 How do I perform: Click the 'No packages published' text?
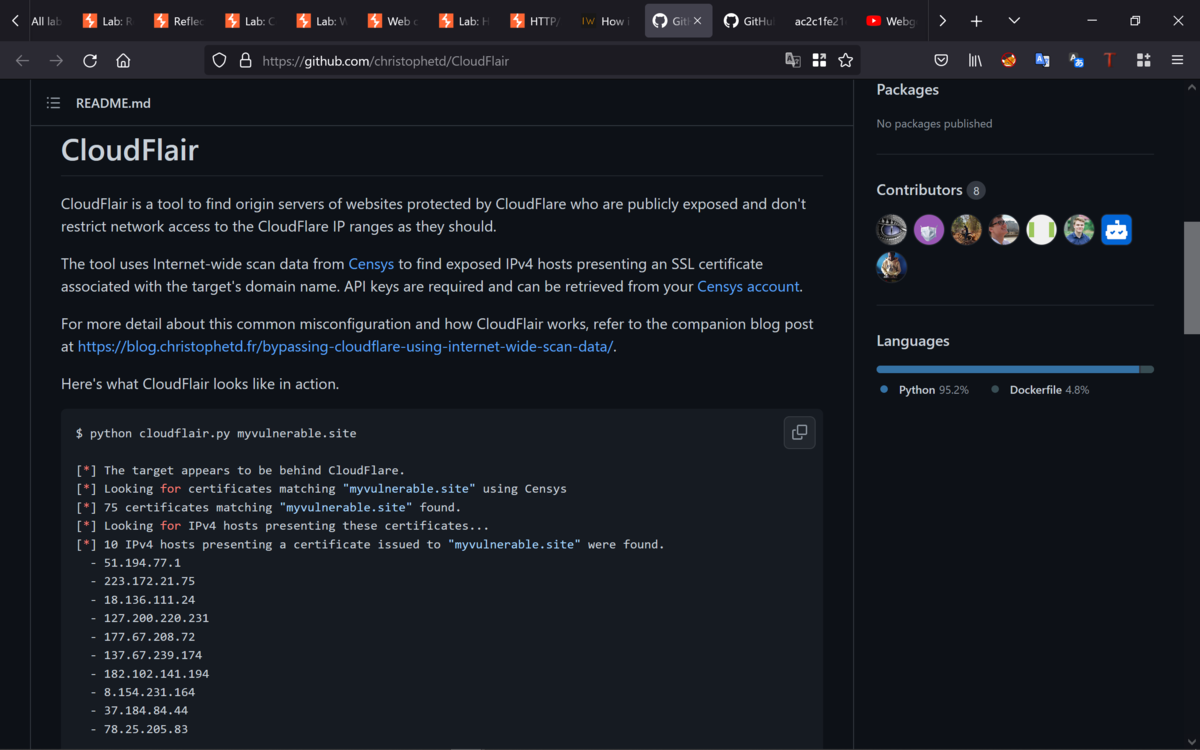click(934, 124)
